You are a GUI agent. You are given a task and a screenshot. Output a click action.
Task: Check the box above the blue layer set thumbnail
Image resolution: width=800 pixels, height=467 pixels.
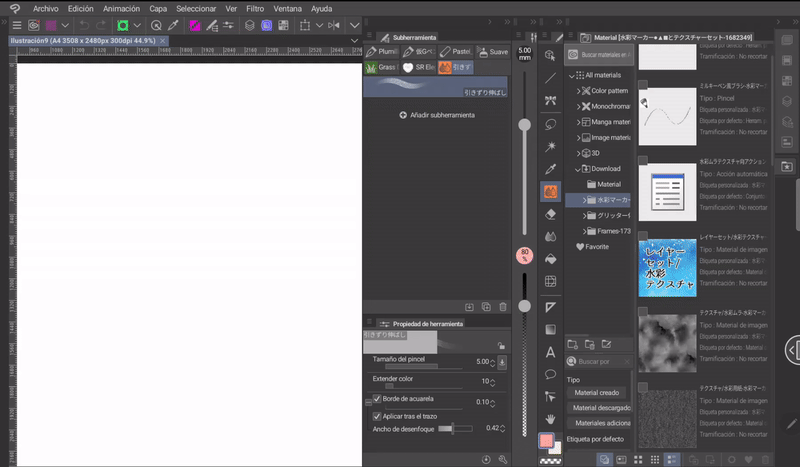pyautogui.click(x=643, y=236)
